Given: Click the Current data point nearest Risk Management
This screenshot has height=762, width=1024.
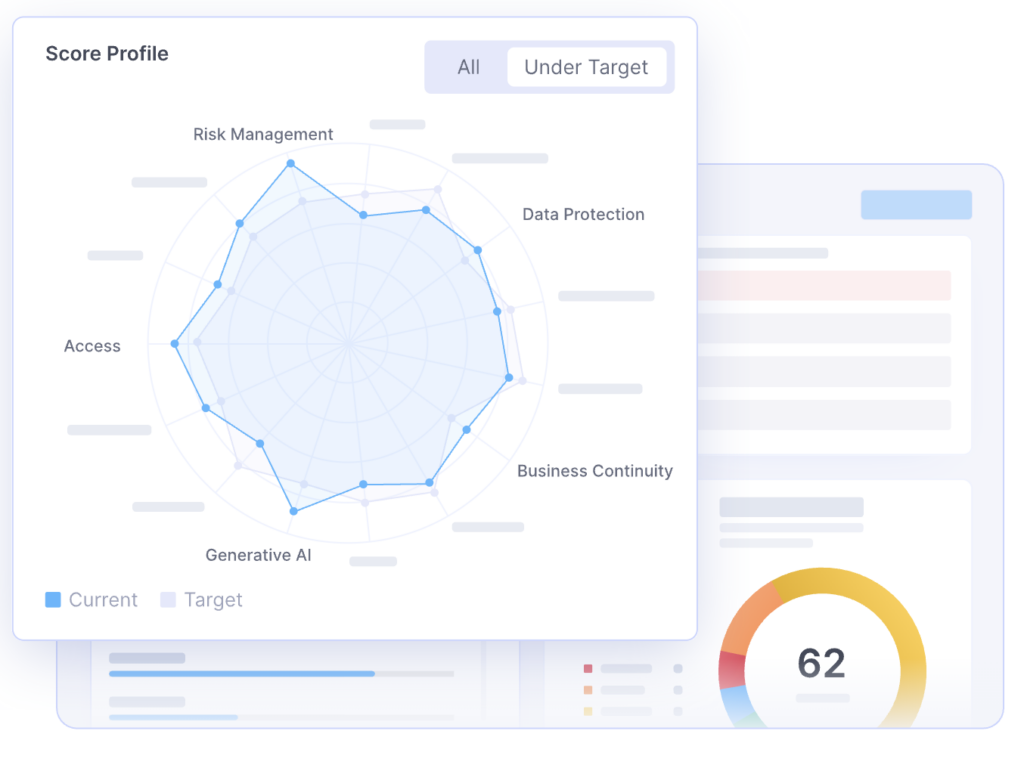Looking at the screenshot, I should point(291,163).
